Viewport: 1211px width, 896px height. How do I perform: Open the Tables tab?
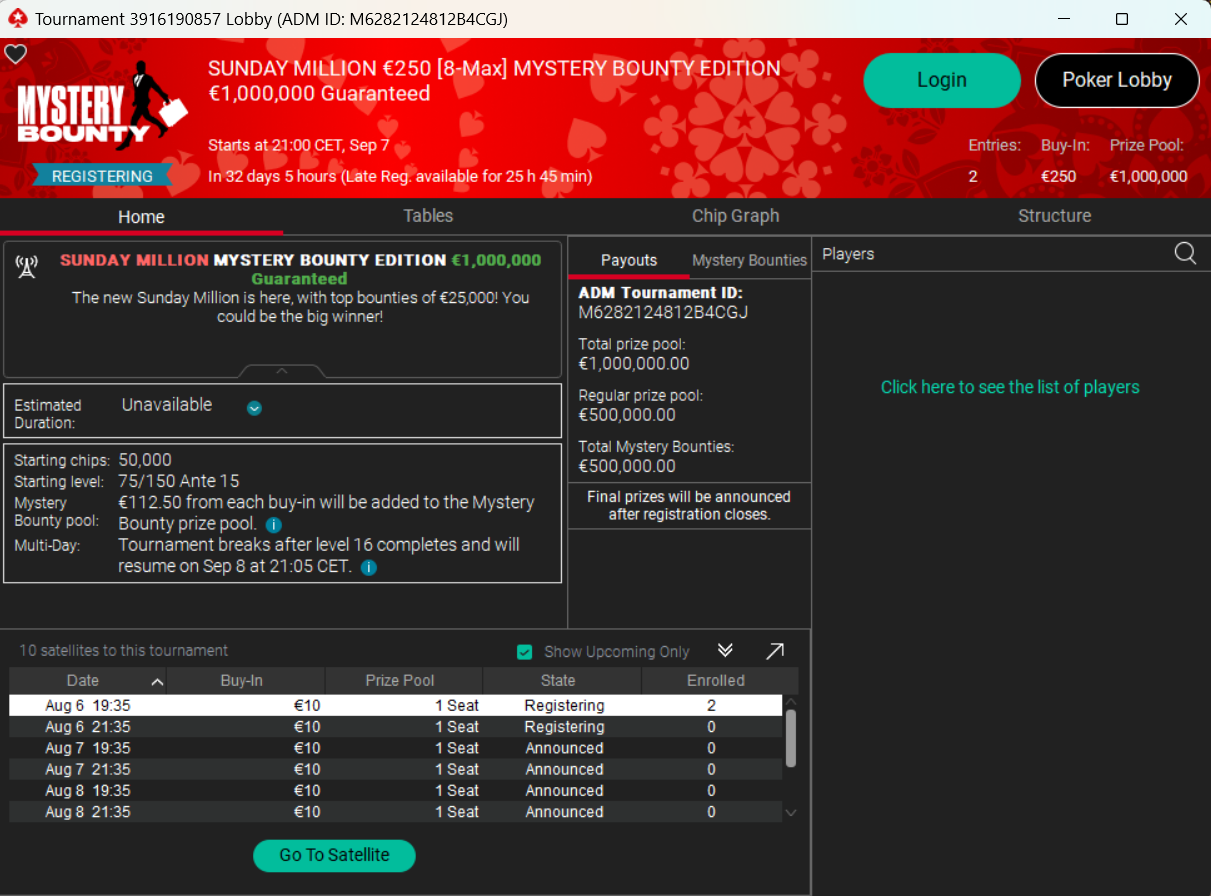pyautogui.click(x=428, y=215)
